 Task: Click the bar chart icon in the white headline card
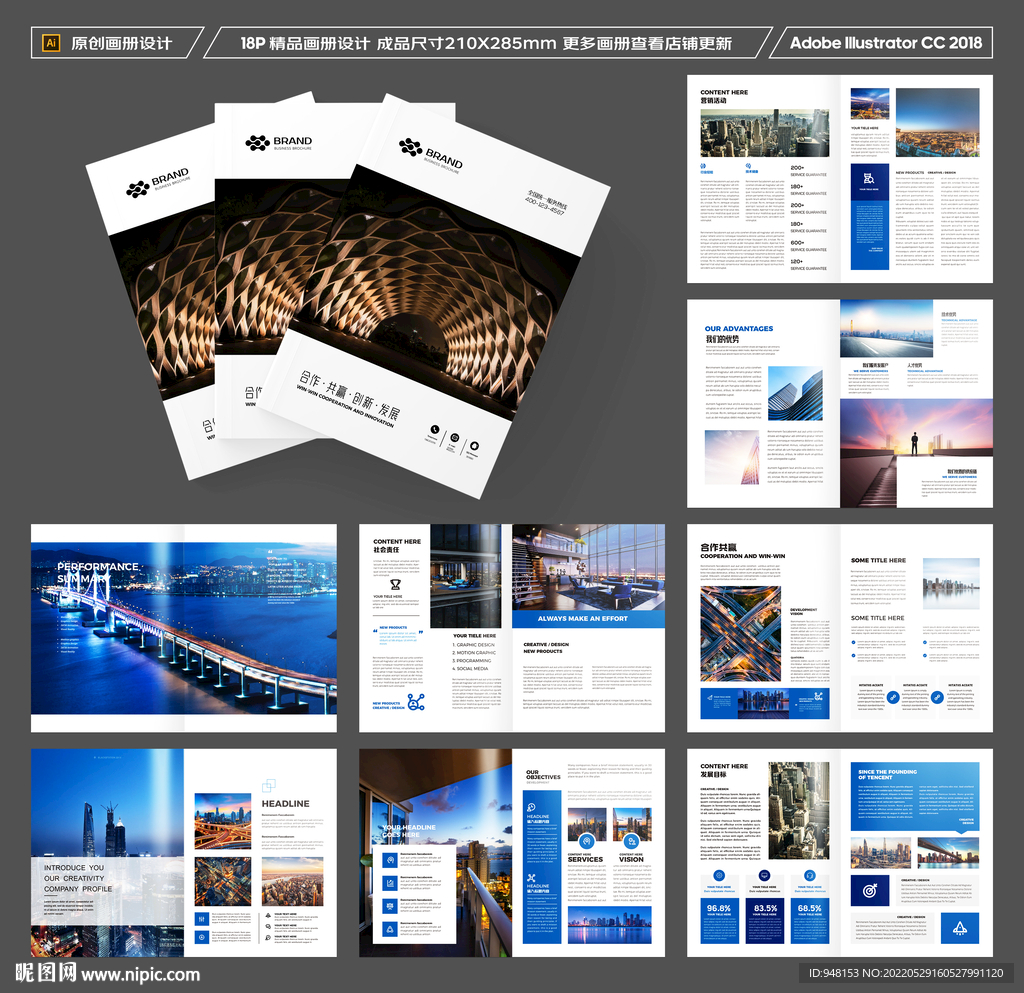click(390, 883)
